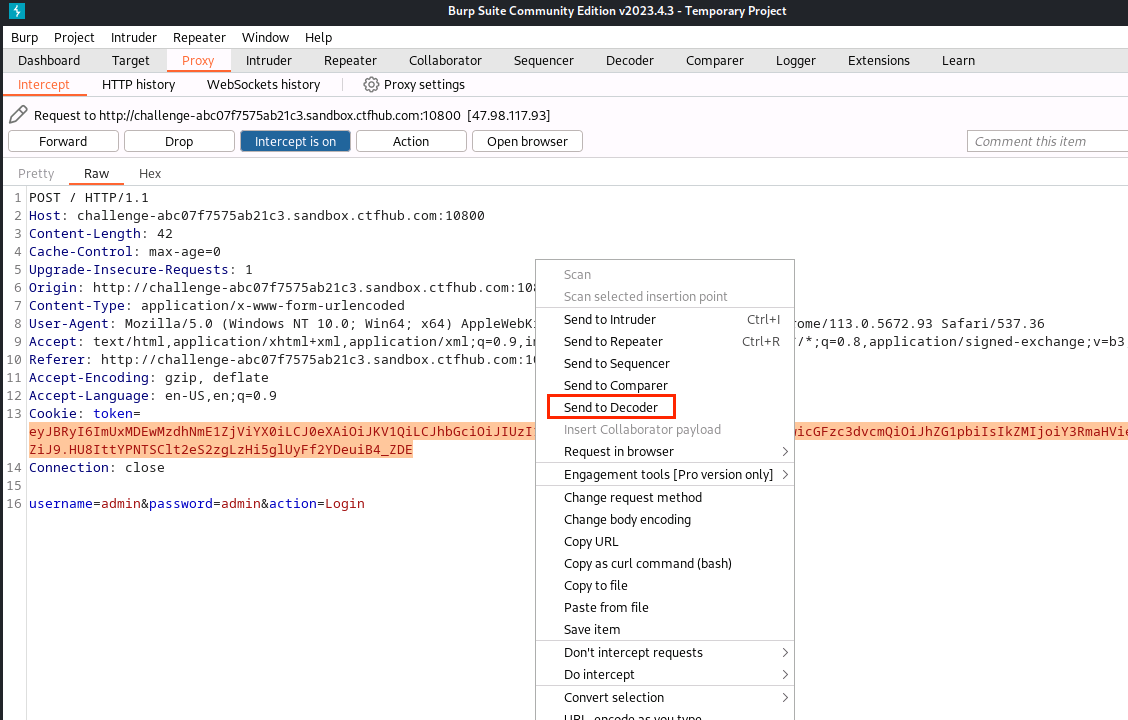Select the Raw view tab
Viewport: 1128px width, 720px height.
tap(96, 173)
